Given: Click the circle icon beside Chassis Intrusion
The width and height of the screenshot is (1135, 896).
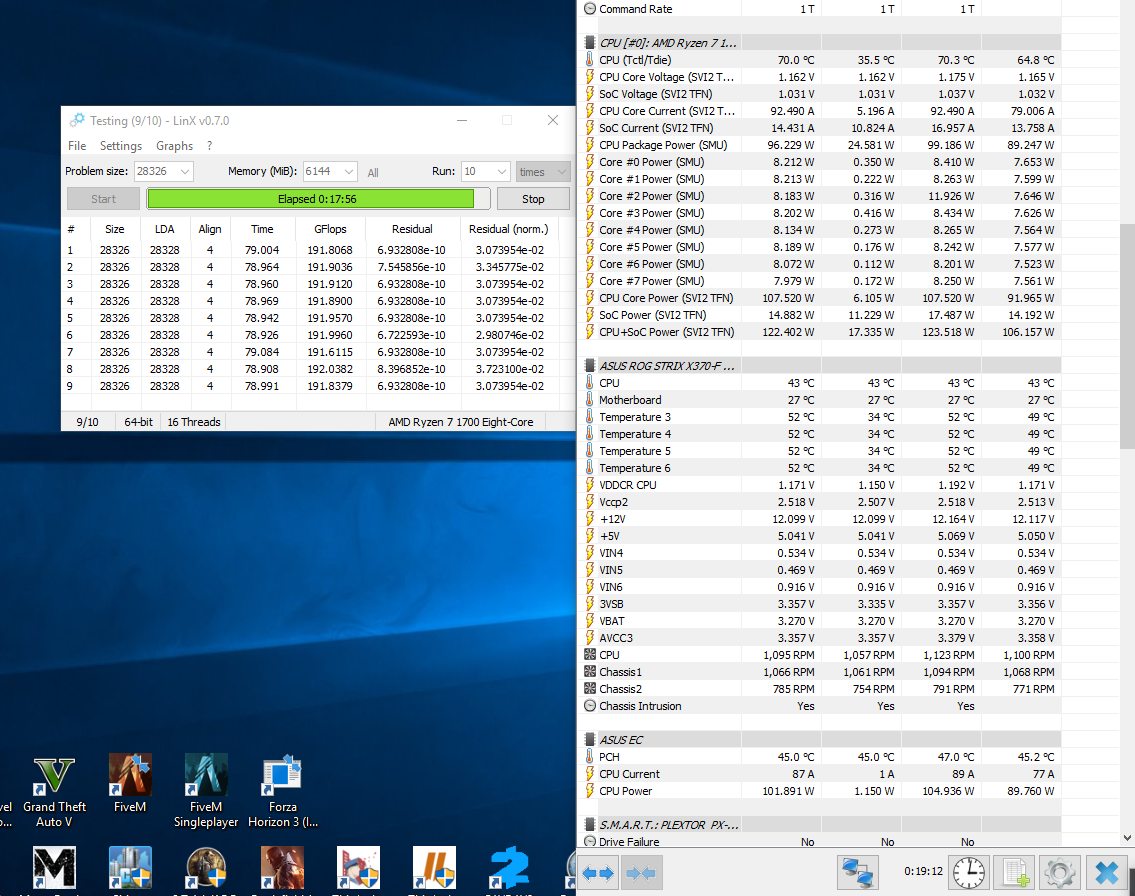Looking at the screenshot, I should (x=589, y=706).
